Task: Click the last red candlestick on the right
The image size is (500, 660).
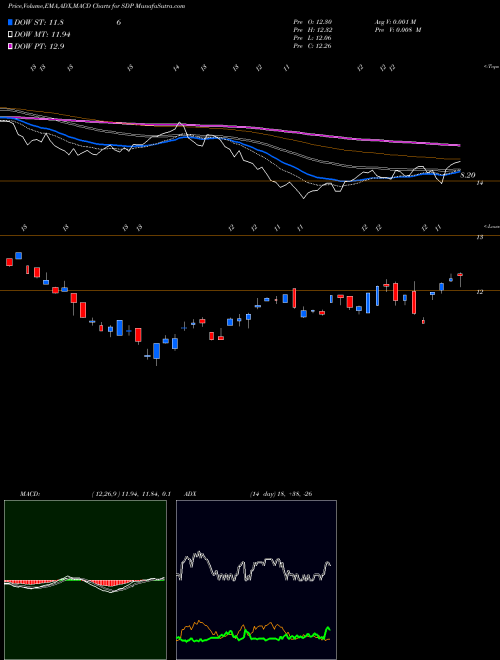Action: 460,275
